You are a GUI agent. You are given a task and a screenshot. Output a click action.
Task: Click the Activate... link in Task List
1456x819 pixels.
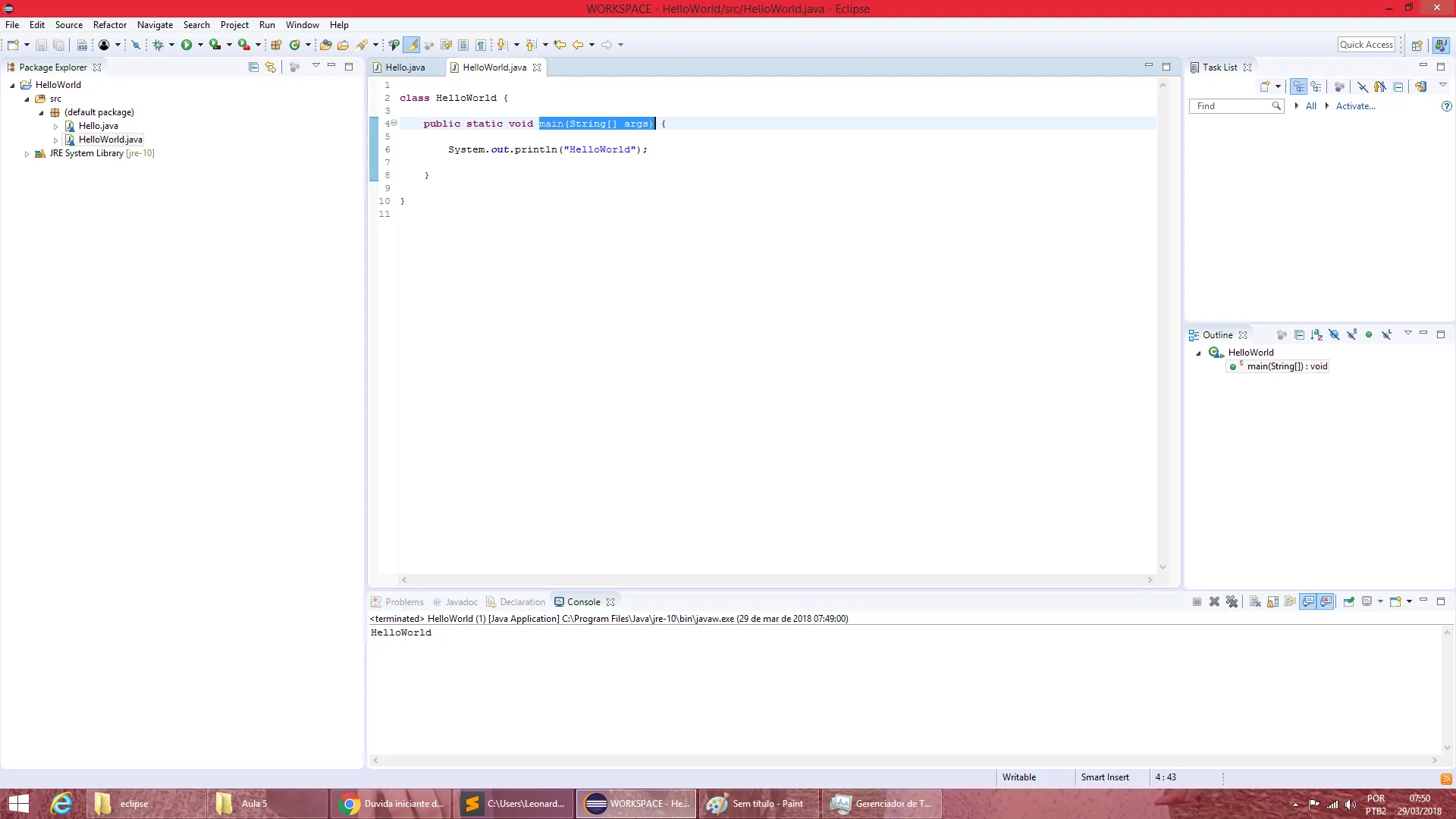tap(1355, 106)
